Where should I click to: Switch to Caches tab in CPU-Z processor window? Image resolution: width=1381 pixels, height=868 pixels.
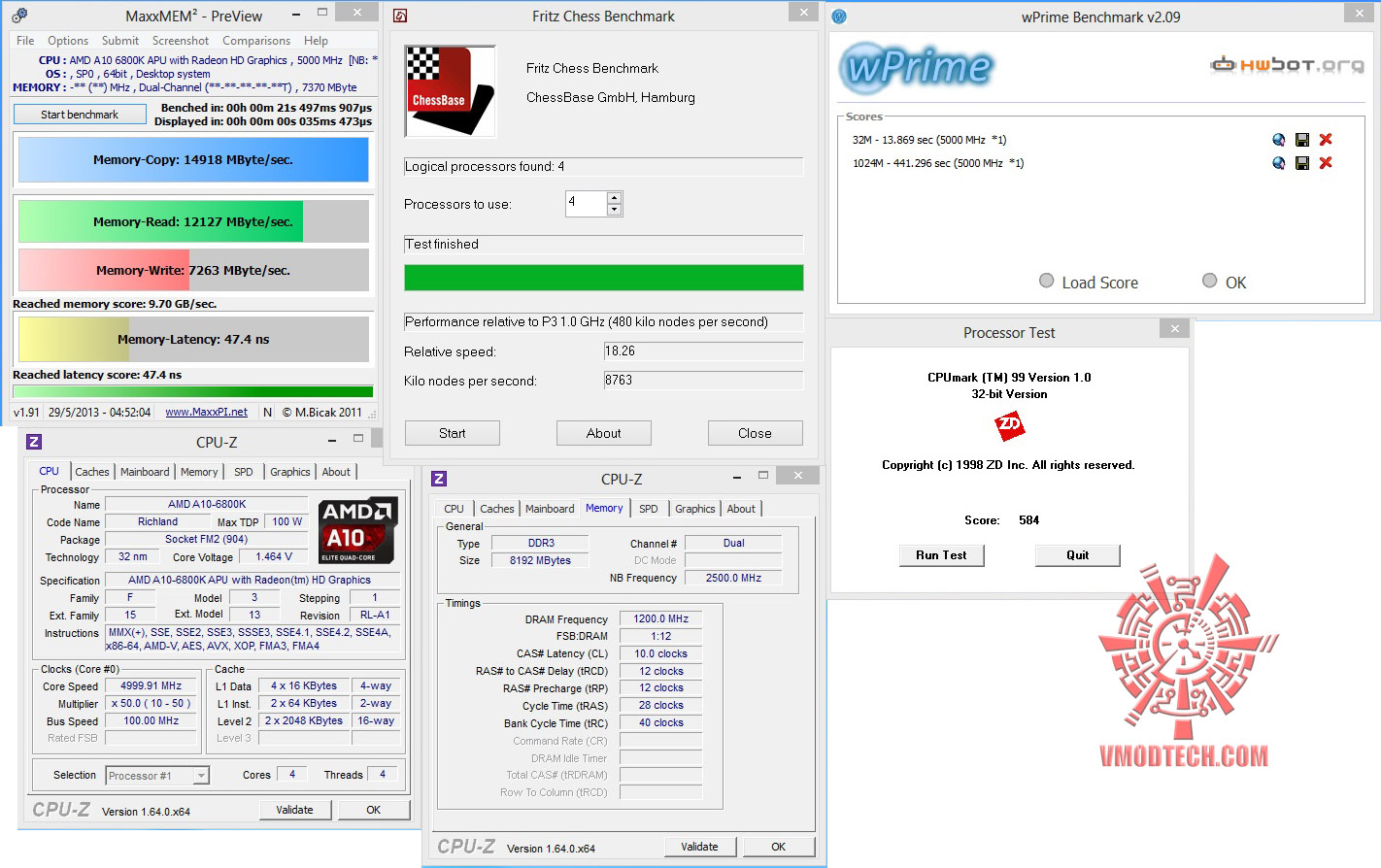point(92,472)
